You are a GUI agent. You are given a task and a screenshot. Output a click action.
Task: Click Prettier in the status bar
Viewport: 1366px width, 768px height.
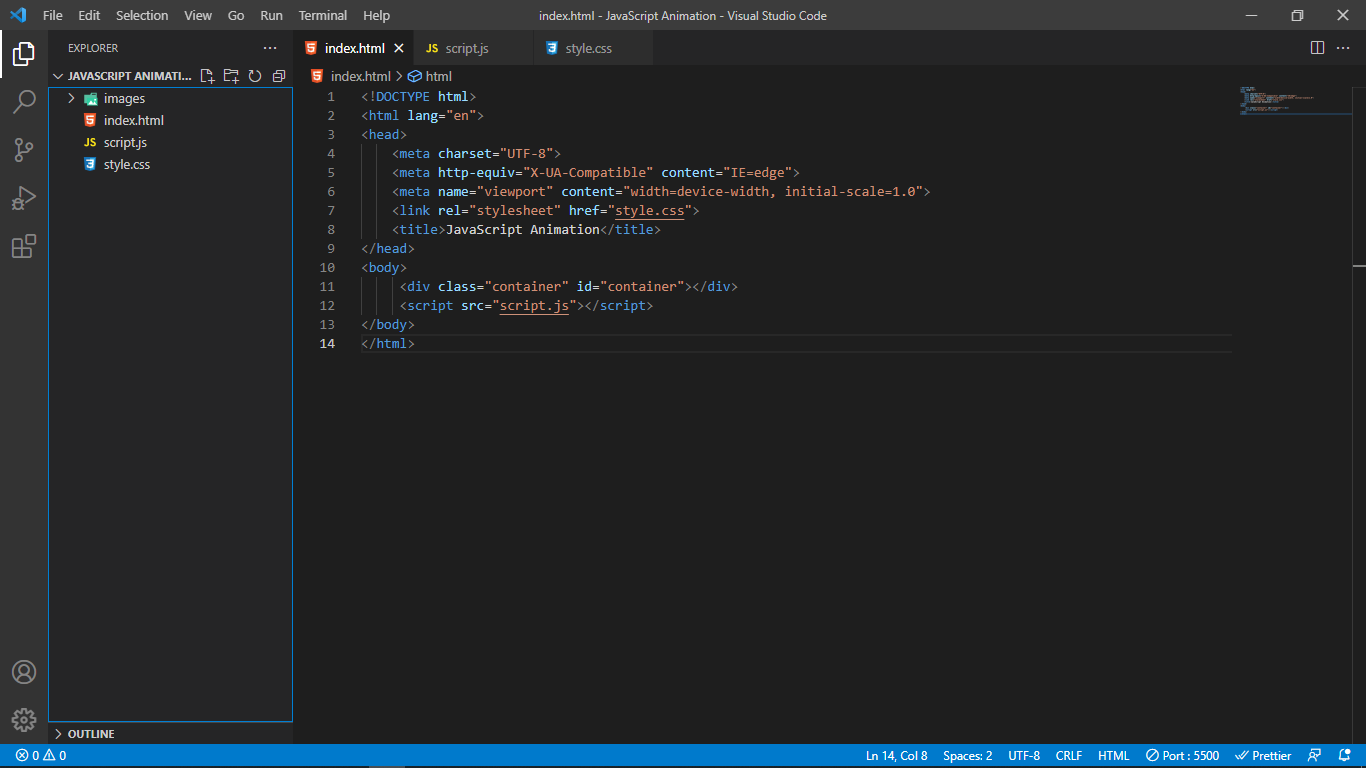tap(1263, 755)
